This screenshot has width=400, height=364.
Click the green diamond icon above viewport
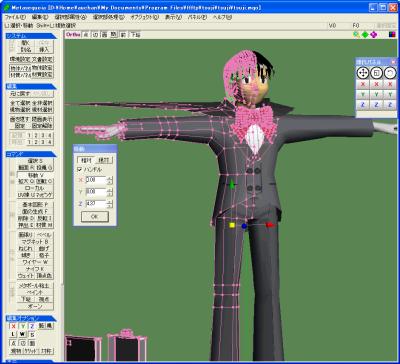pyautogui.click(x=365, y=35)
